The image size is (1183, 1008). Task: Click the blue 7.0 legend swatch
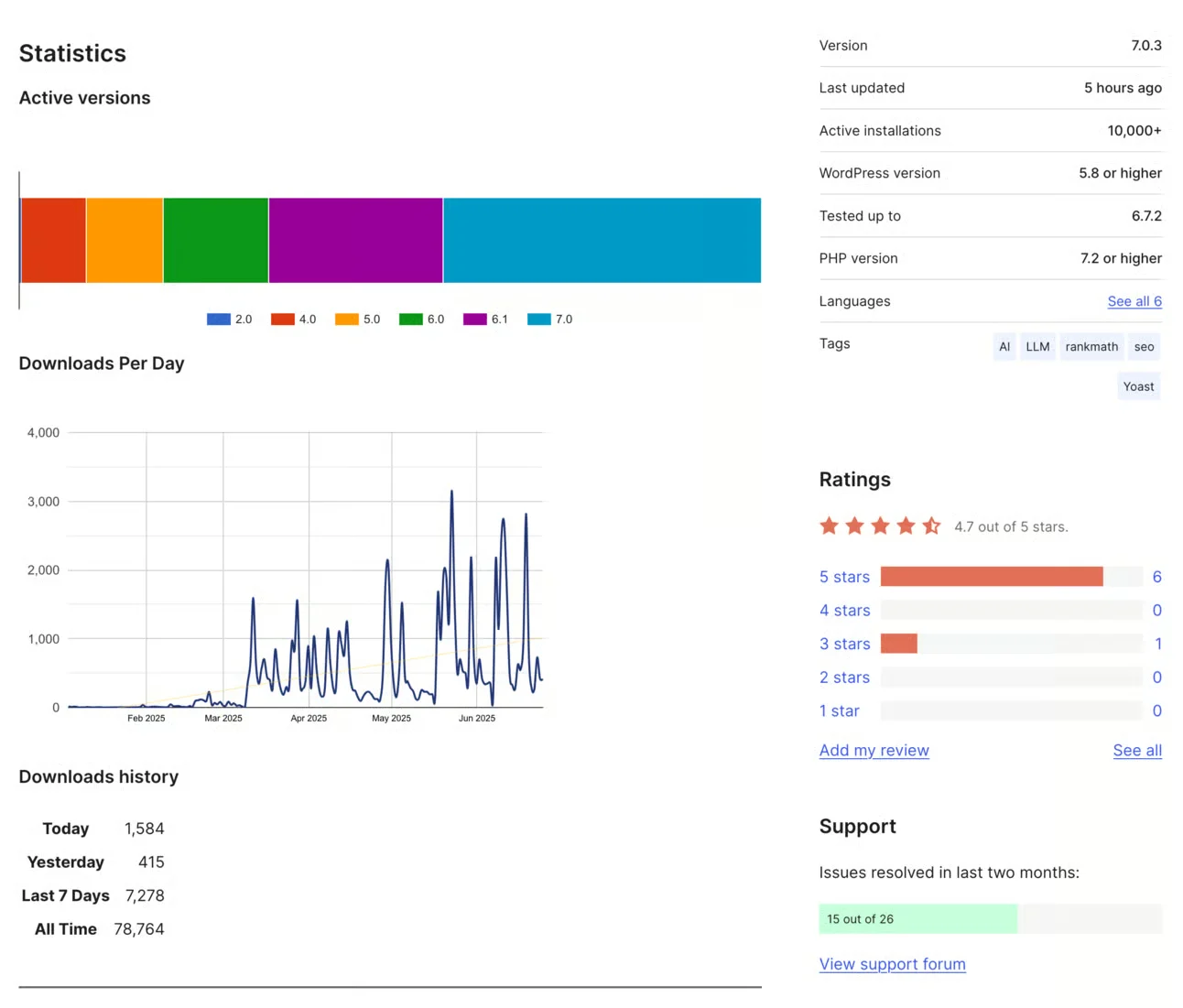537,319
